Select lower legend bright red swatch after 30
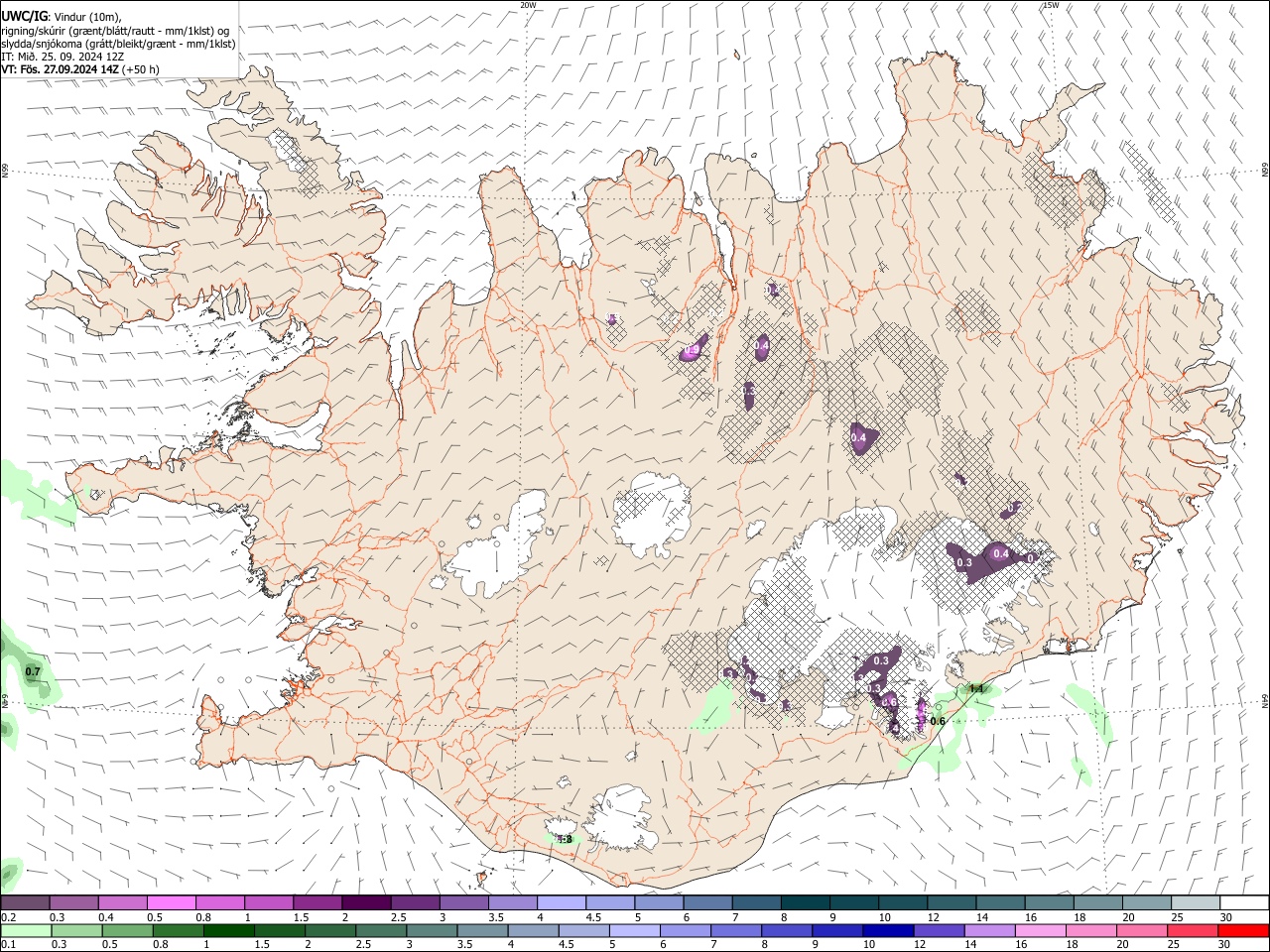1270x952 pixels. point(1243,930)
